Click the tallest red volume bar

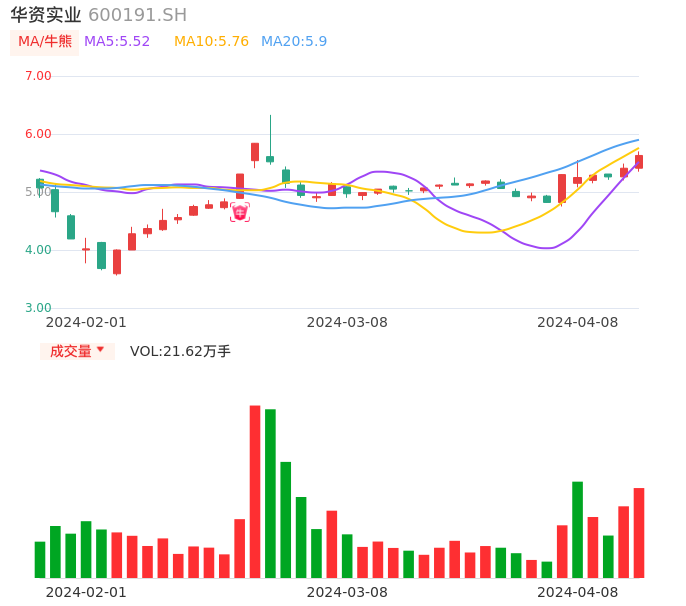point(255,491)
